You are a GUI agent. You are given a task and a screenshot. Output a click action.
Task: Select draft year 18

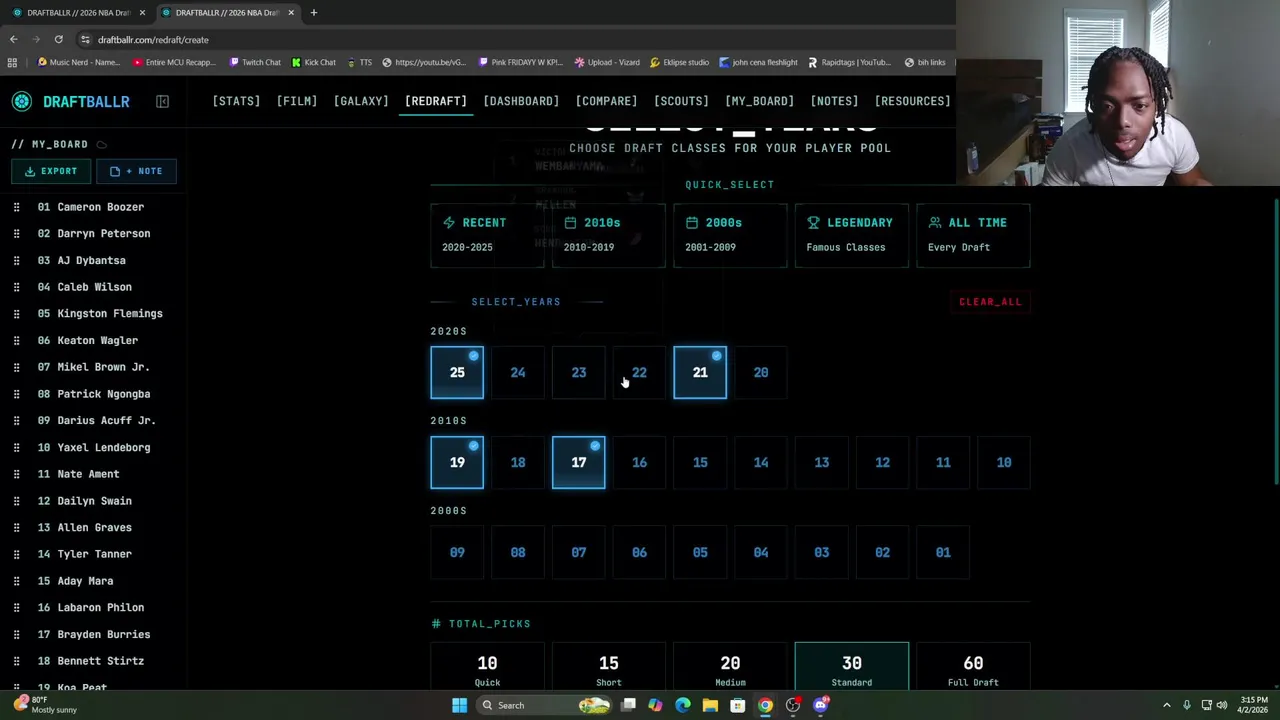point(518,462)
